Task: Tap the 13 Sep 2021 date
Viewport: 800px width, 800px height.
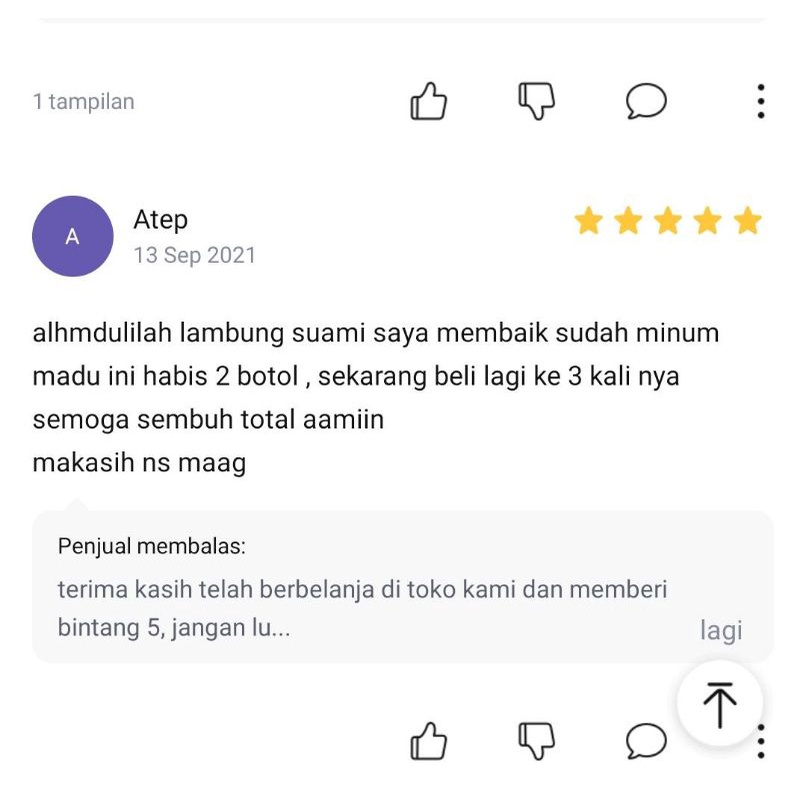Action: coord(194,255)
